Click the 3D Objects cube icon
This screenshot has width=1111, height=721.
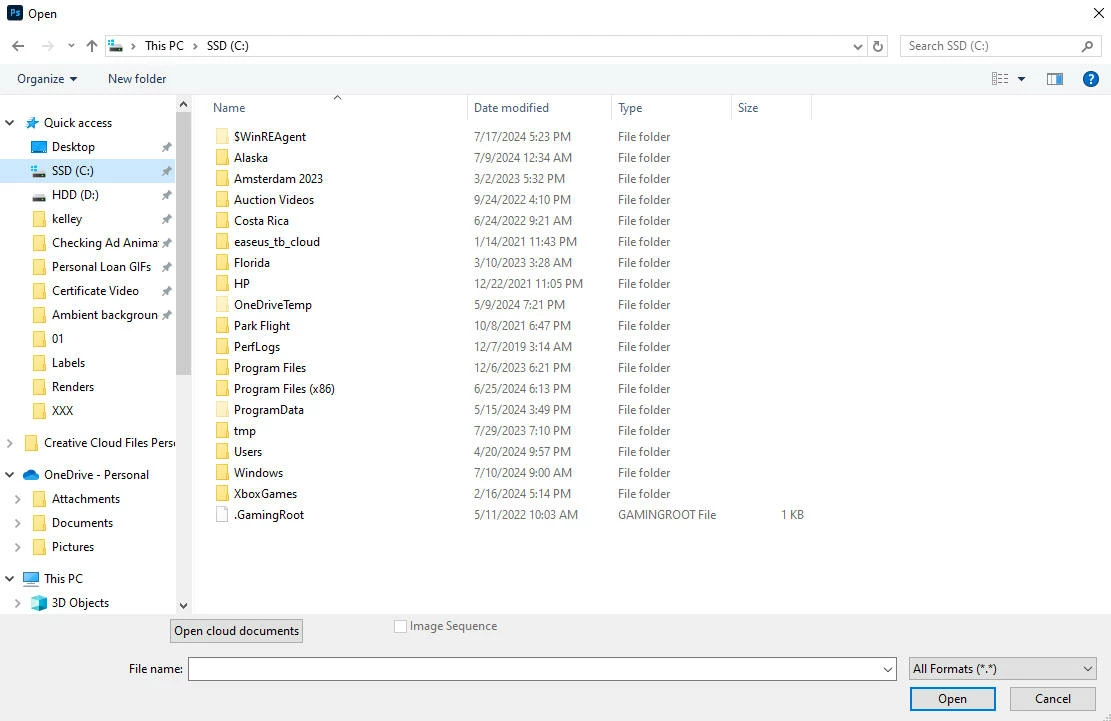39,603
